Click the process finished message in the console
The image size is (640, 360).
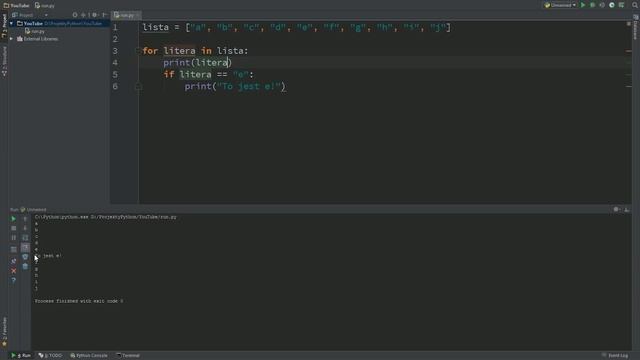[79, 301]
